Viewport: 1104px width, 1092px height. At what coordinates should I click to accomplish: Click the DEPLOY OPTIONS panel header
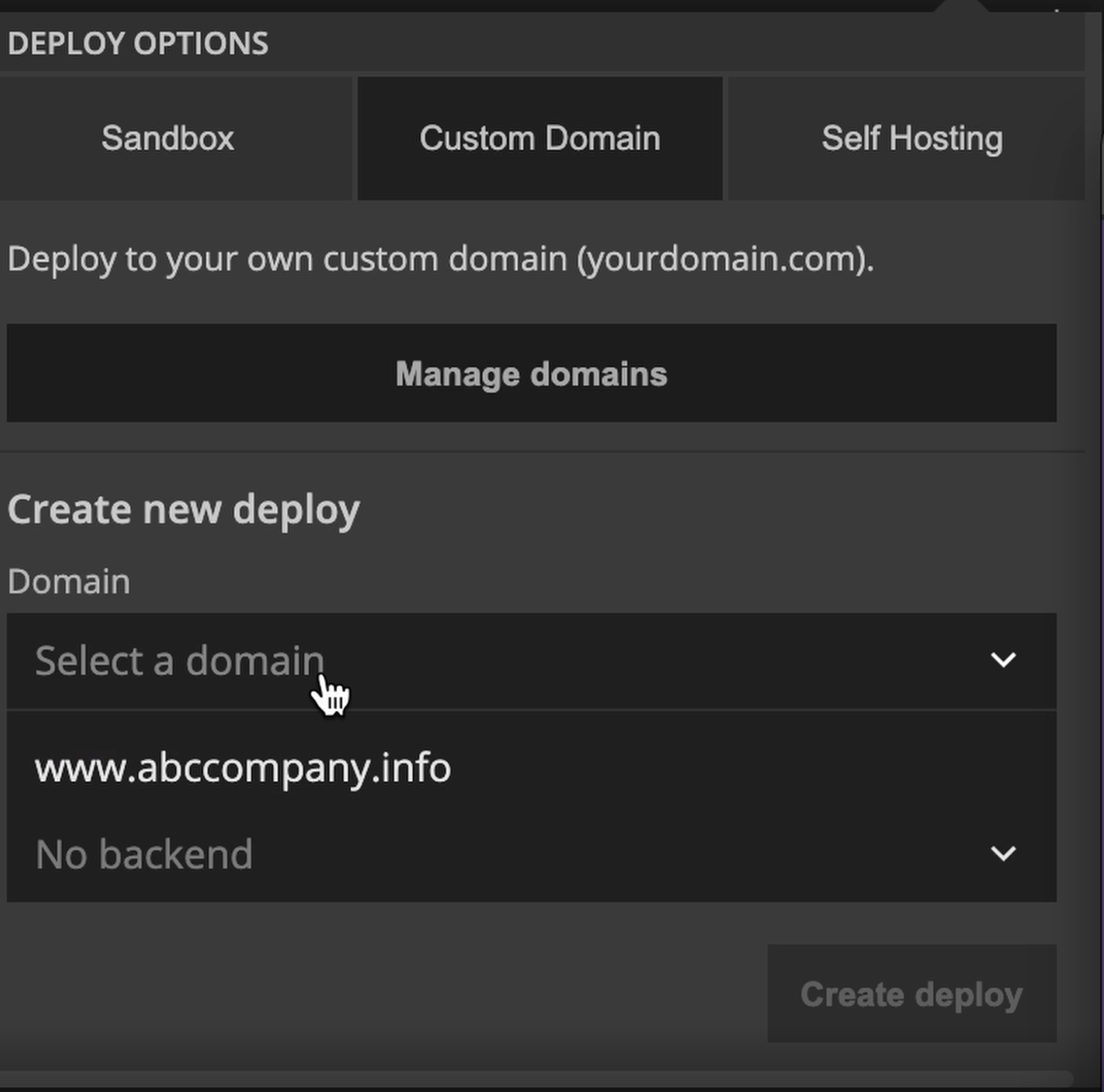coord(138,43)
